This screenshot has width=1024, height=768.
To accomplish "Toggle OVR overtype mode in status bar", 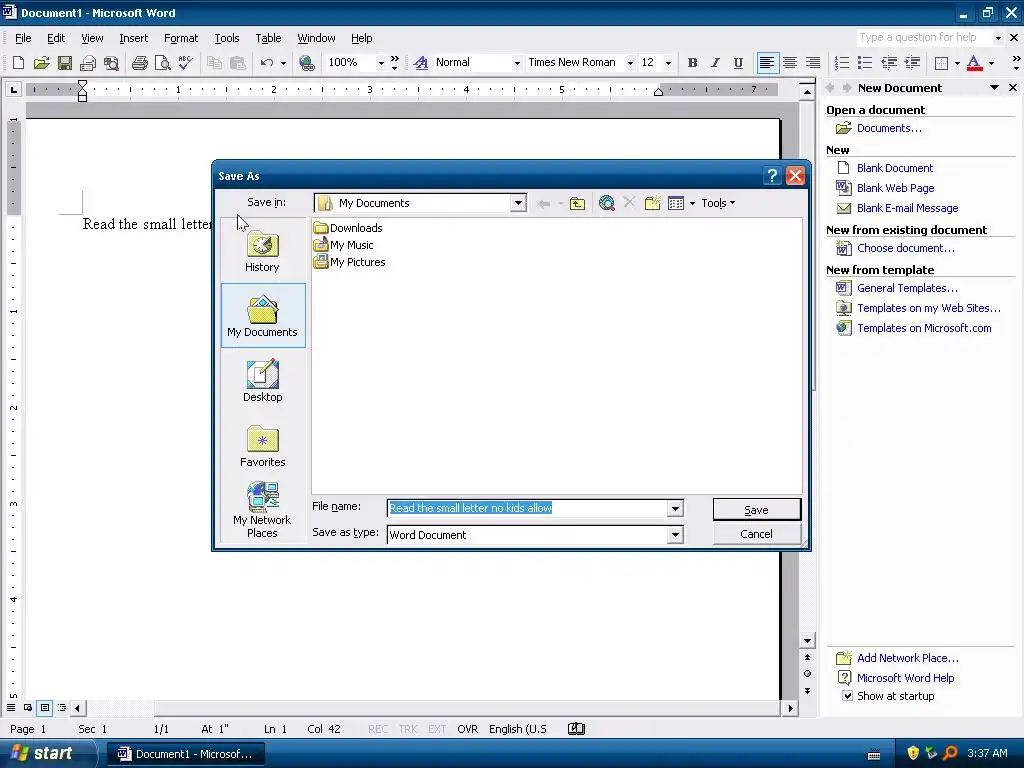I will (468, 729).
